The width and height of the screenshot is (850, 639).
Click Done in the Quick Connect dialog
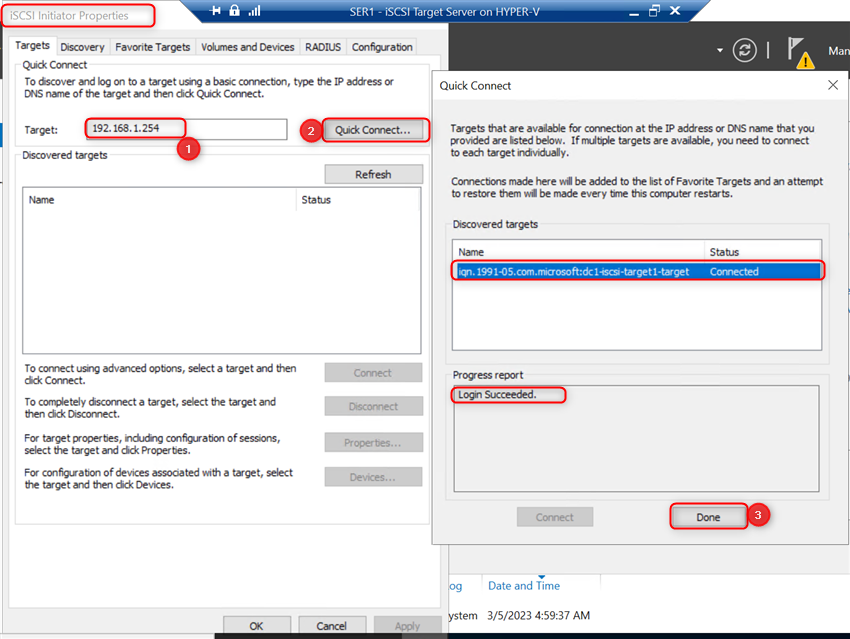click(x=707, y=517)
